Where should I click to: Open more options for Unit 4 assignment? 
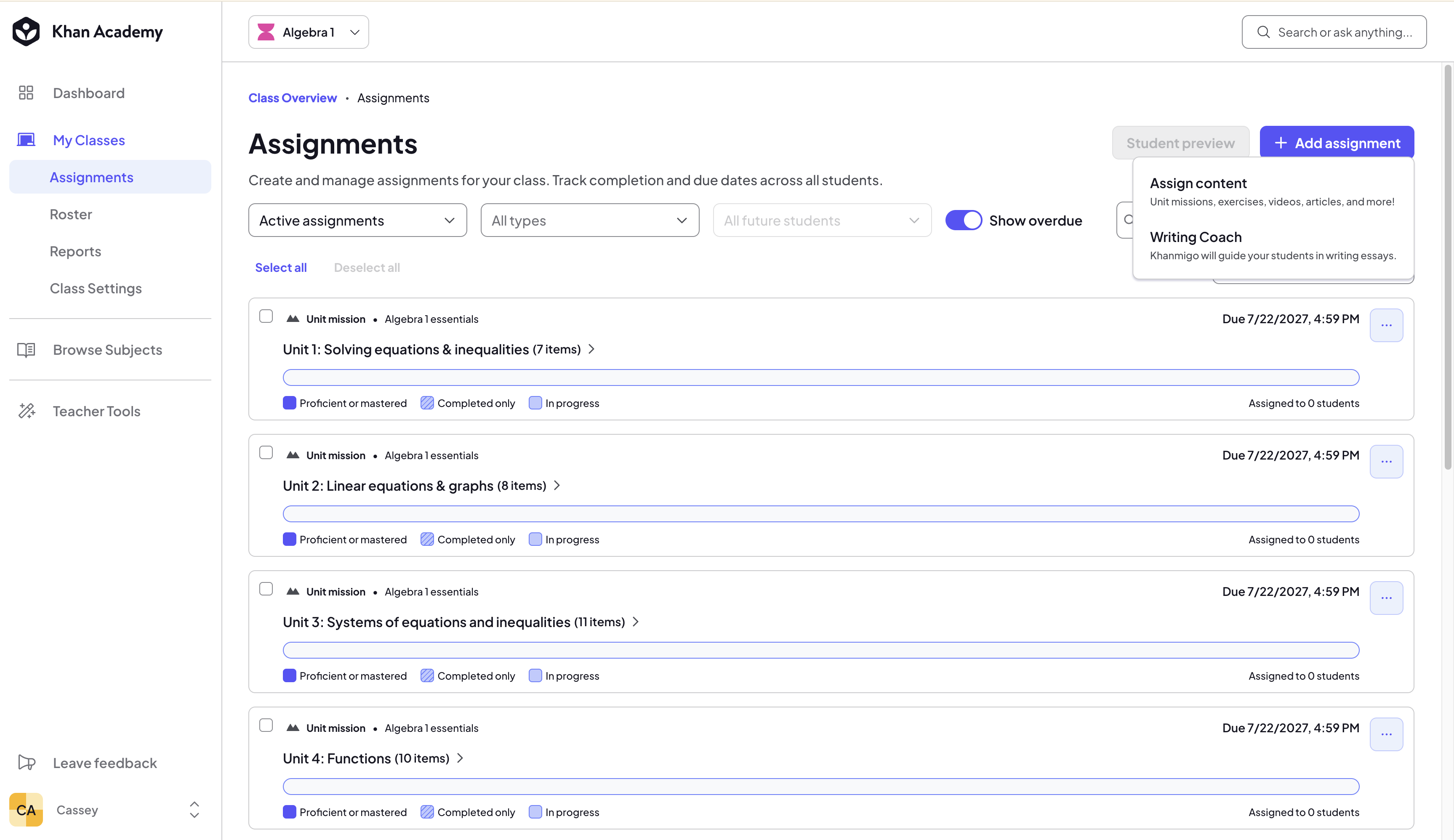1387,734
